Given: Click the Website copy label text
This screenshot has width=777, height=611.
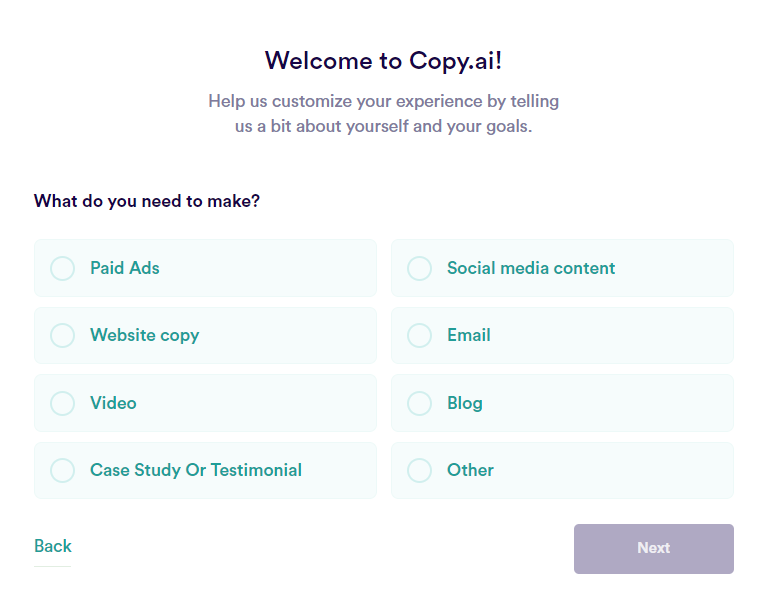Looking at the screenshot, I should (145, 336).
